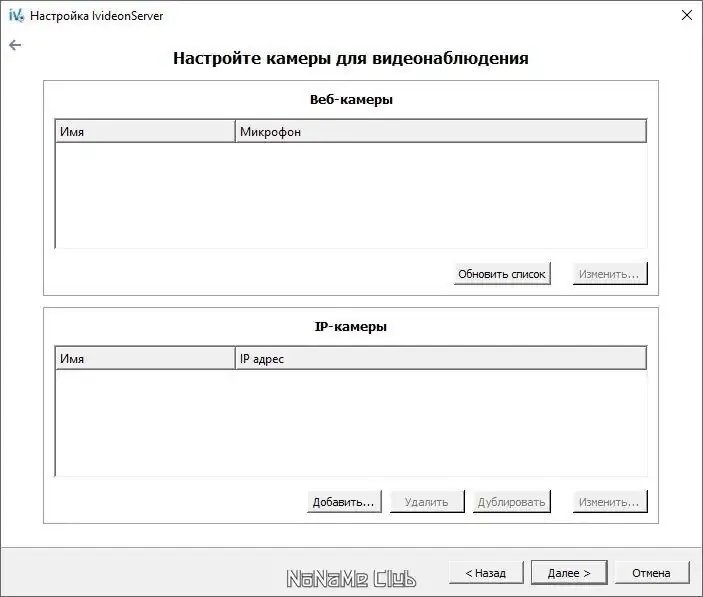Close the IvideonServer setup window
This screenshot has height=597, width=703.
point(686,15)
